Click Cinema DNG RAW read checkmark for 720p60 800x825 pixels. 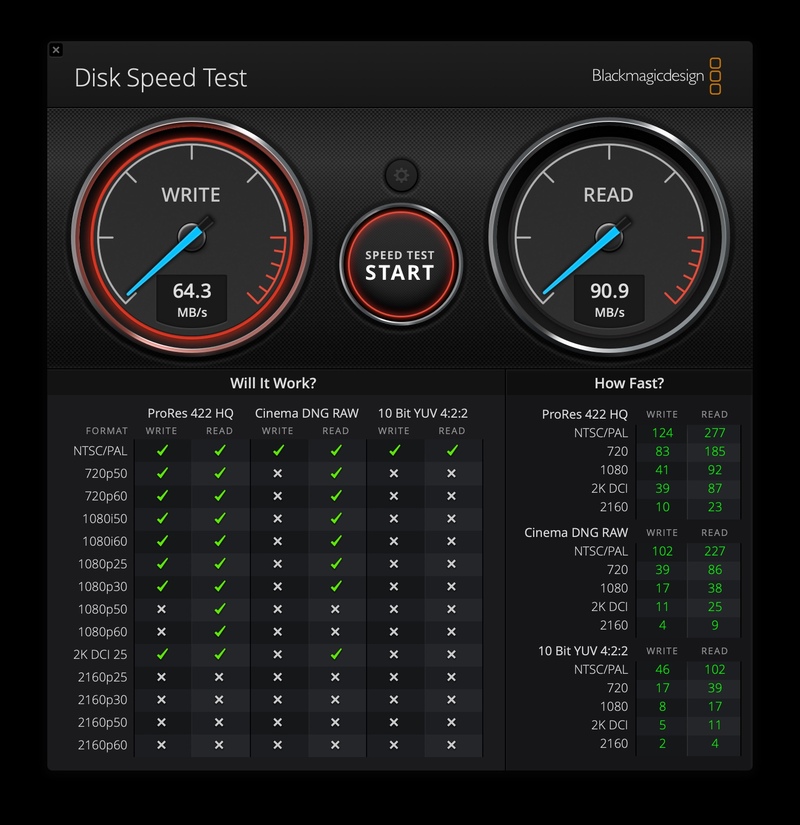pyautogui.click(x=336, y=496)
